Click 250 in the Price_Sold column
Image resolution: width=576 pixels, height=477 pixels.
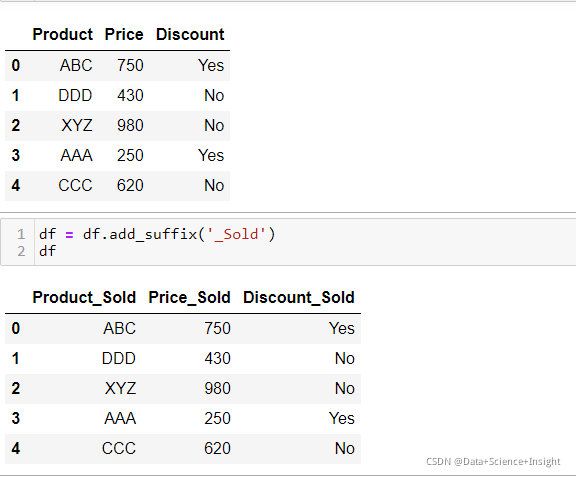coord(217,419)
